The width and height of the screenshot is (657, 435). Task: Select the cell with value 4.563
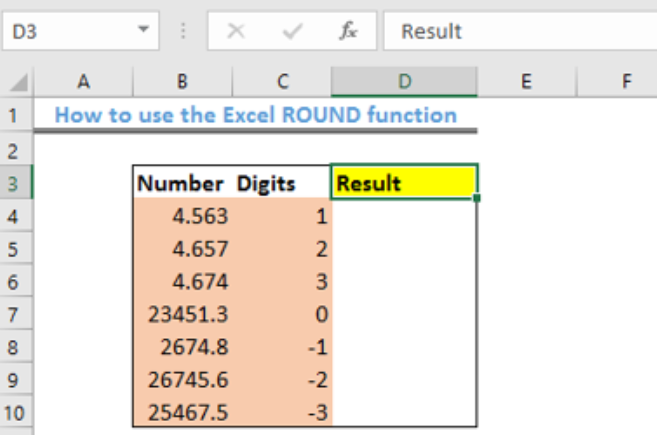[x=183, y=216]
